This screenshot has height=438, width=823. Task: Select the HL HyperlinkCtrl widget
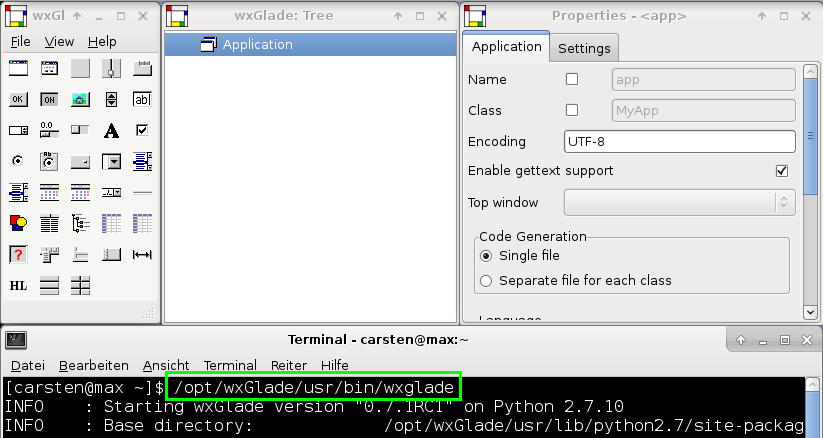pyautogui.click(x=18, y=286)
